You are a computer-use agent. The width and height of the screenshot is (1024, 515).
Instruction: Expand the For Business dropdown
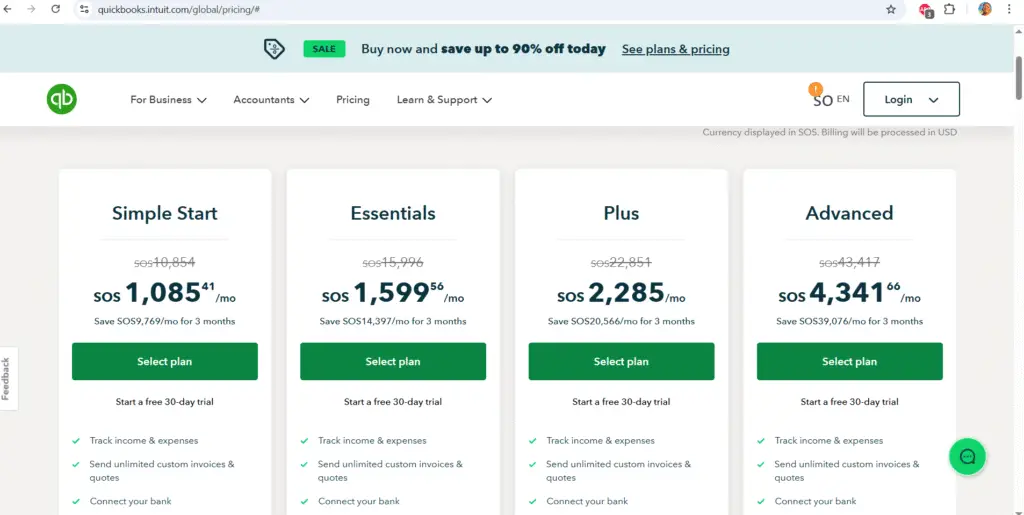point(168,100)
